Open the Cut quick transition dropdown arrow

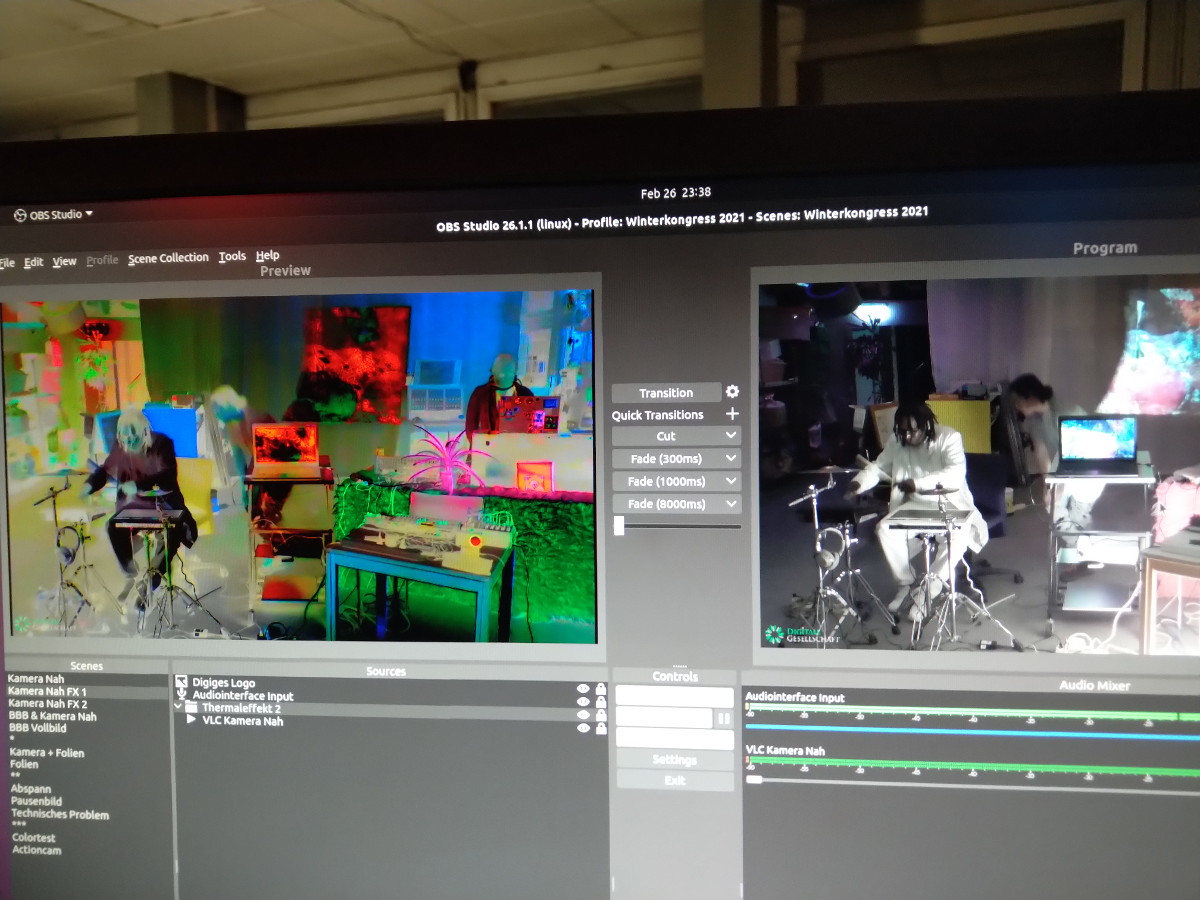(x=731, y=436)
